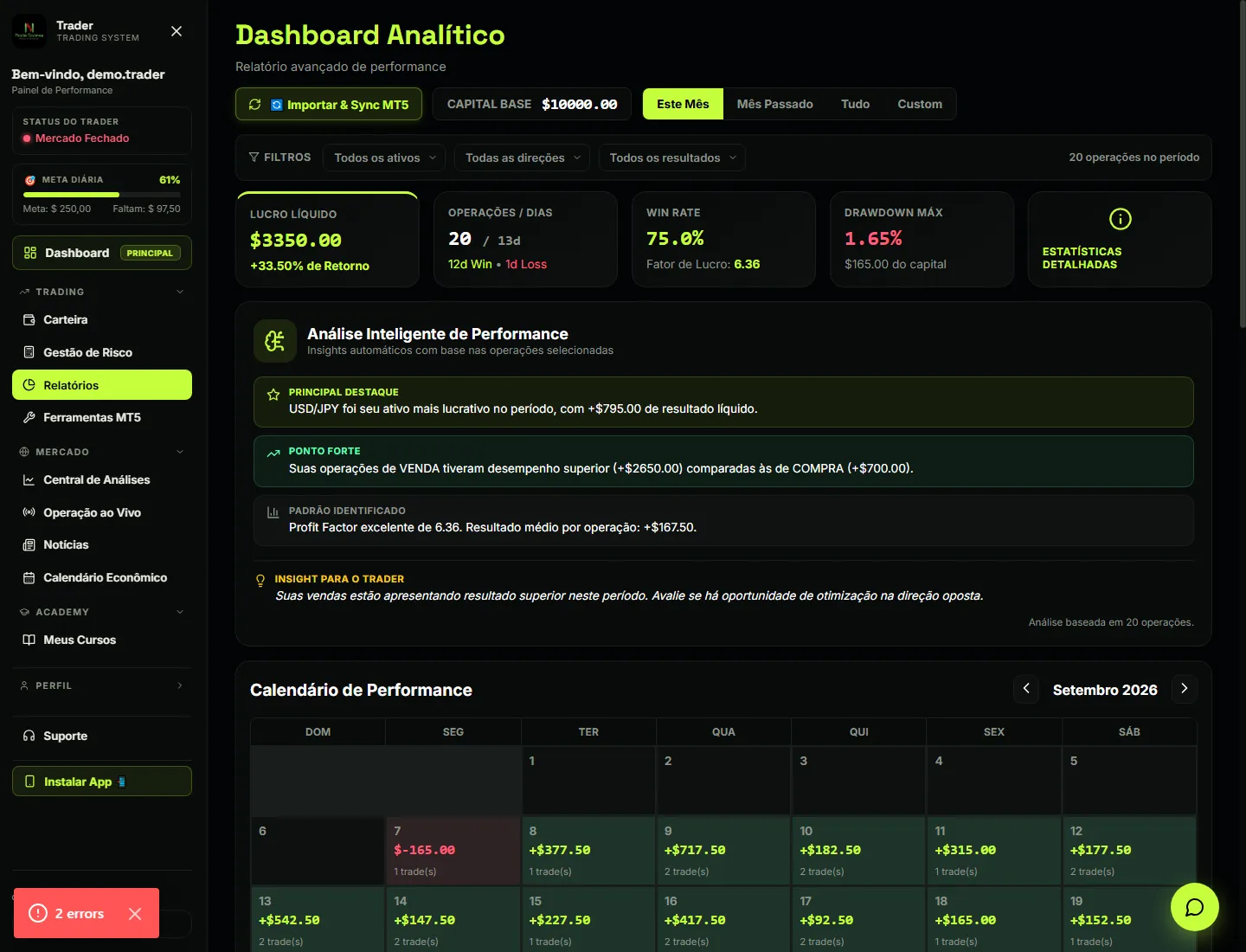Click the Análise Inteligente brain icon
Image resolution: width=1246 pixels, height=952 pixels.
coord(275,341)
